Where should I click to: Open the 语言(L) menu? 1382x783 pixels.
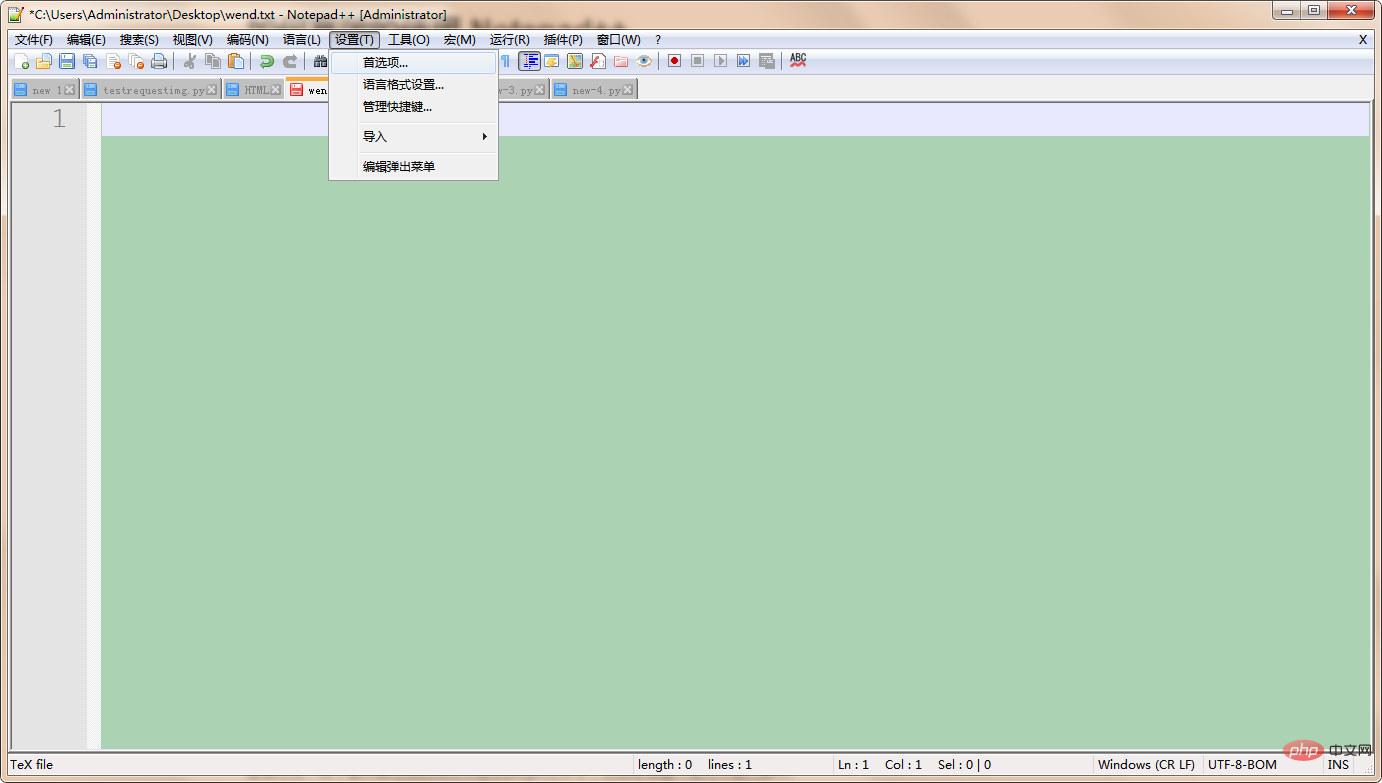(302, 39)
